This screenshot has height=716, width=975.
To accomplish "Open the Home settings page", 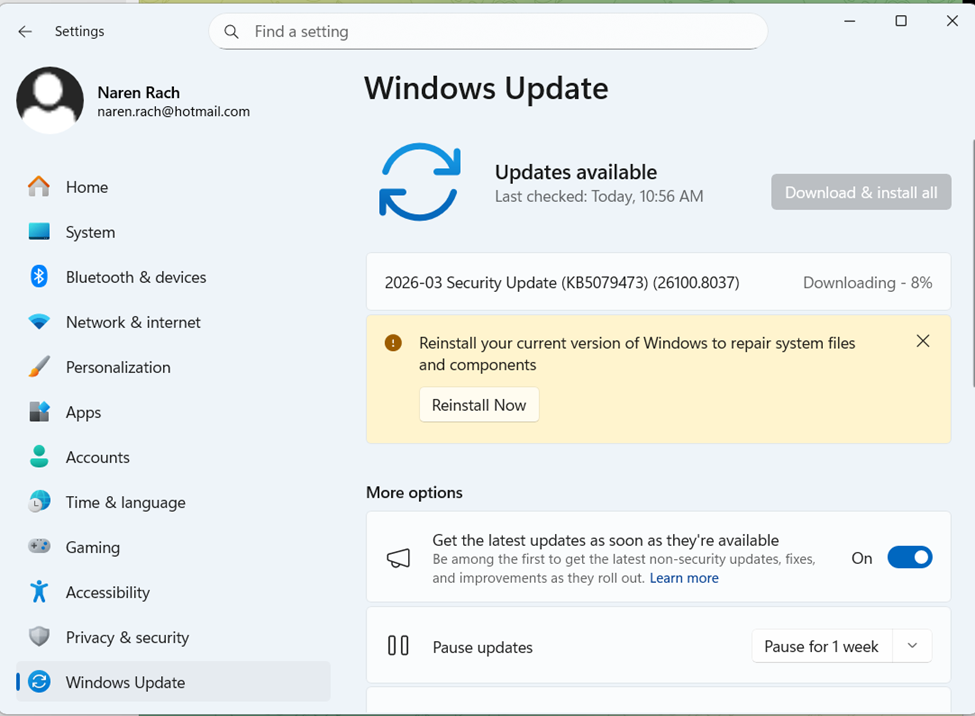I will [87, 187].
